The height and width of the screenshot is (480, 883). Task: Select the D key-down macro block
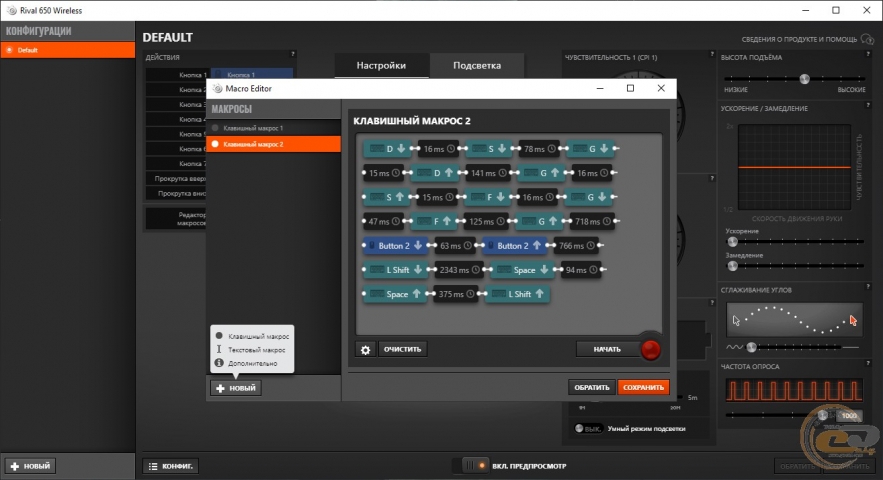tap(387, 149)
